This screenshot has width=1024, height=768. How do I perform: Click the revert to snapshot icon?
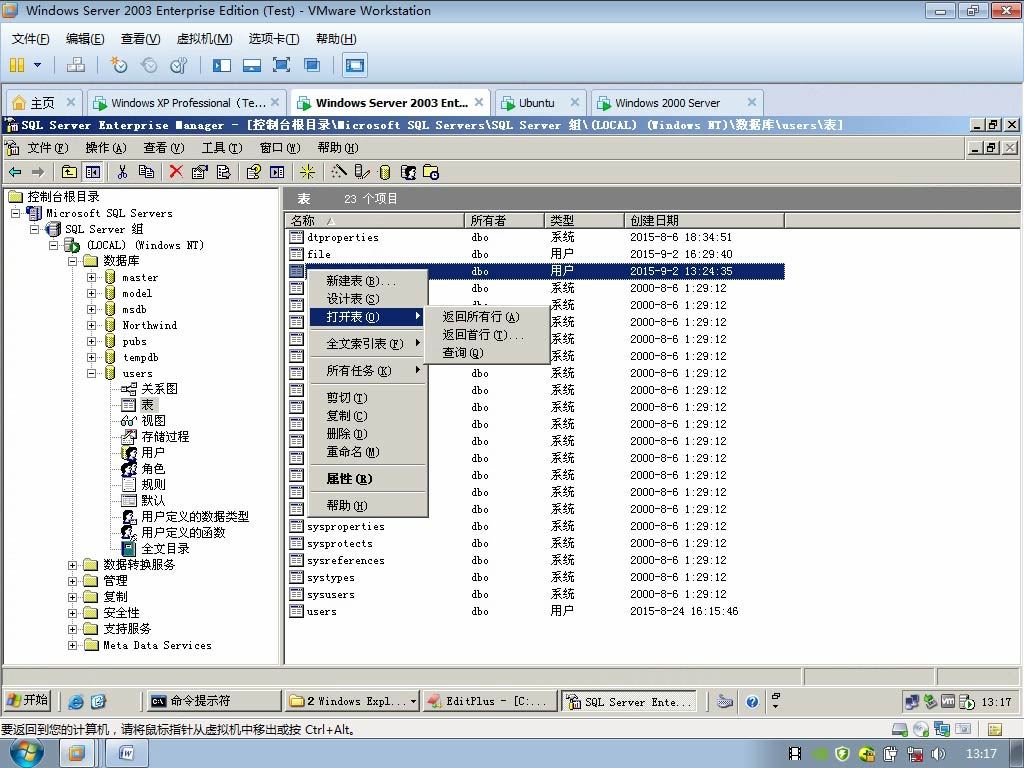(x=149, y=65)
